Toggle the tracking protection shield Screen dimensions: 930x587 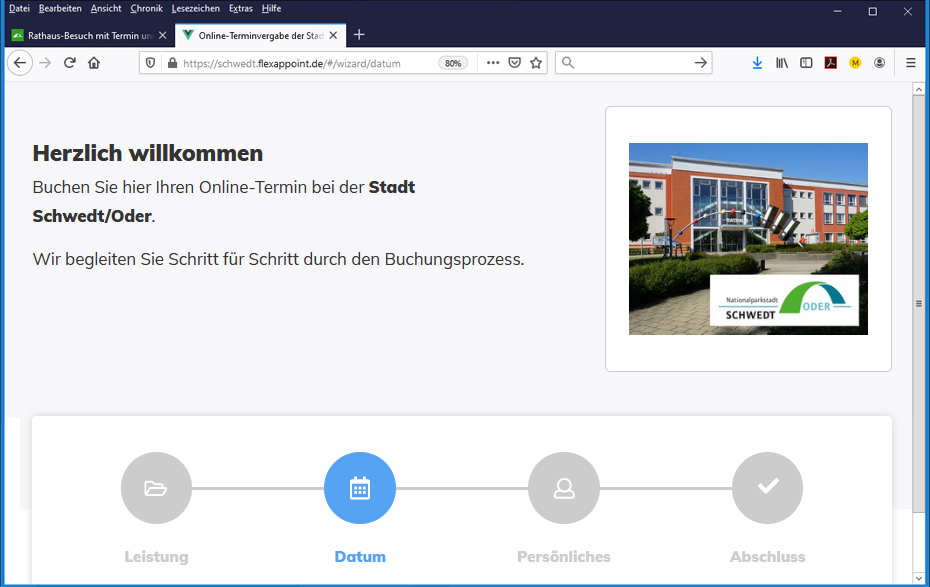tap(151, 62)
